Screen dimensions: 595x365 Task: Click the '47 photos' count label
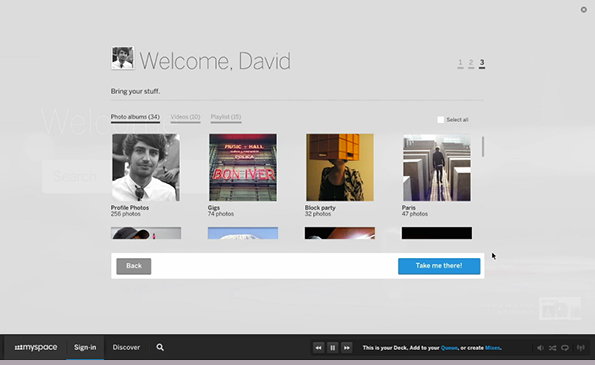pyautogui.click(x=415, y=214)
